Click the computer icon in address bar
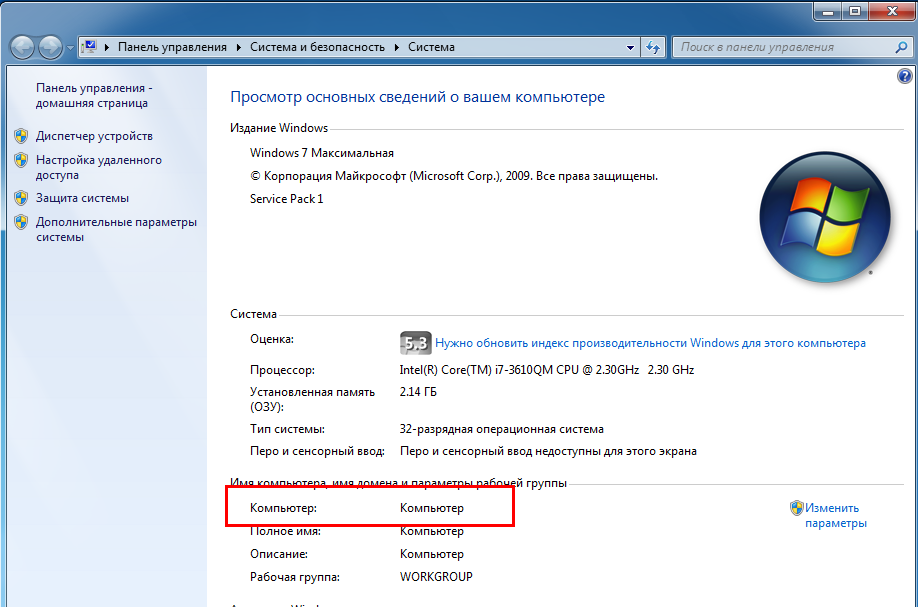 click(x=89, y=46)
